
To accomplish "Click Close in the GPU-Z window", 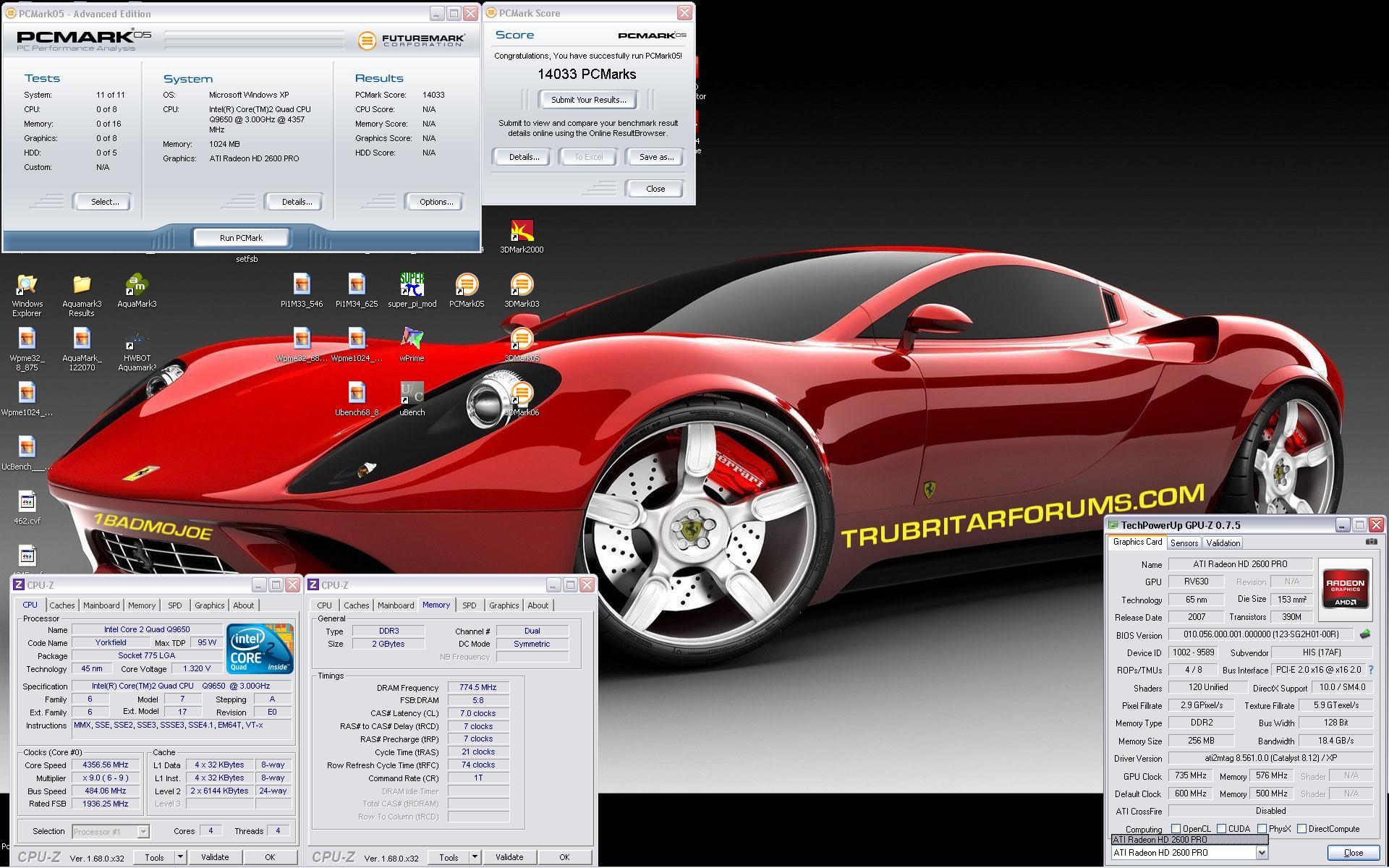I will point(1353,853).
